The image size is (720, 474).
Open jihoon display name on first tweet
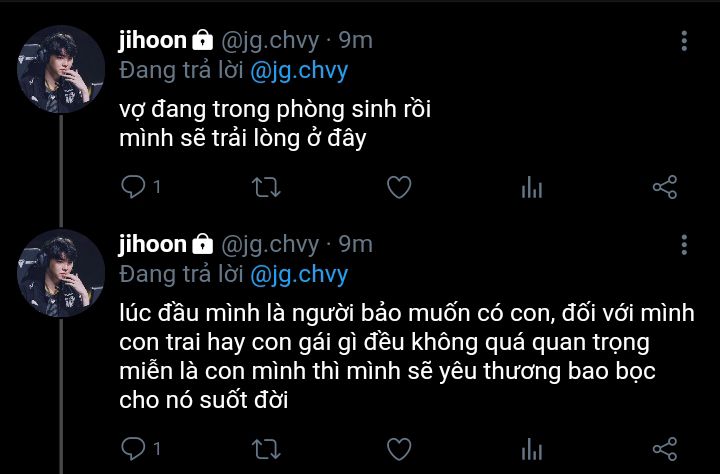pyautogui.click(x=152, y=40)
